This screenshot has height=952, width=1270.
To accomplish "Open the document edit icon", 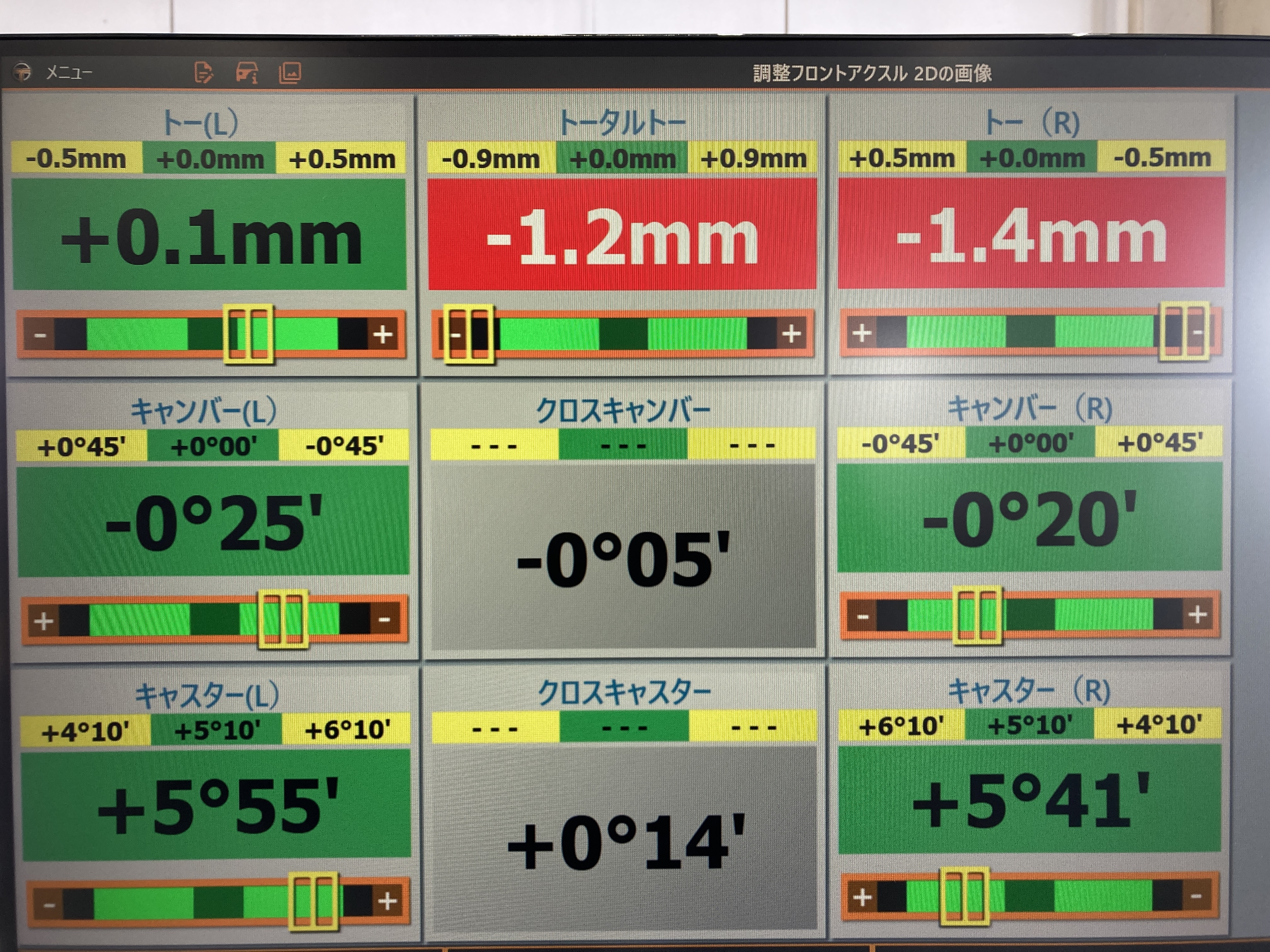I will [x=203, y=73].
